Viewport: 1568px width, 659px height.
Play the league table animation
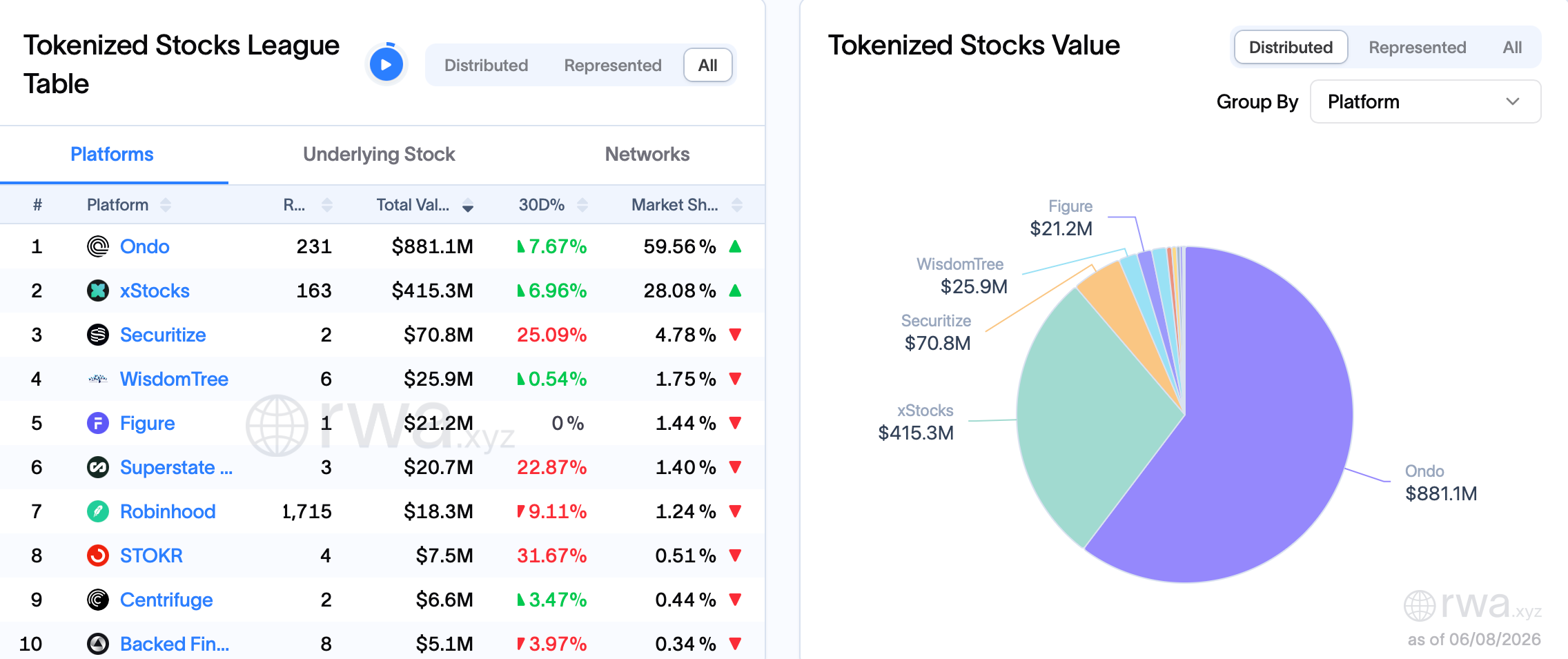pyautogui.click(x=386, y=65)
